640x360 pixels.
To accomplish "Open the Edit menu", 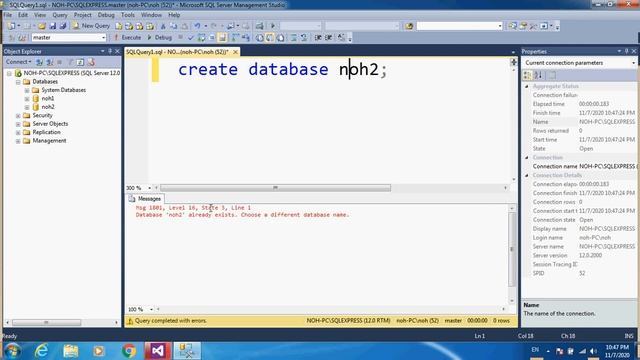I will tap(23, 15).
